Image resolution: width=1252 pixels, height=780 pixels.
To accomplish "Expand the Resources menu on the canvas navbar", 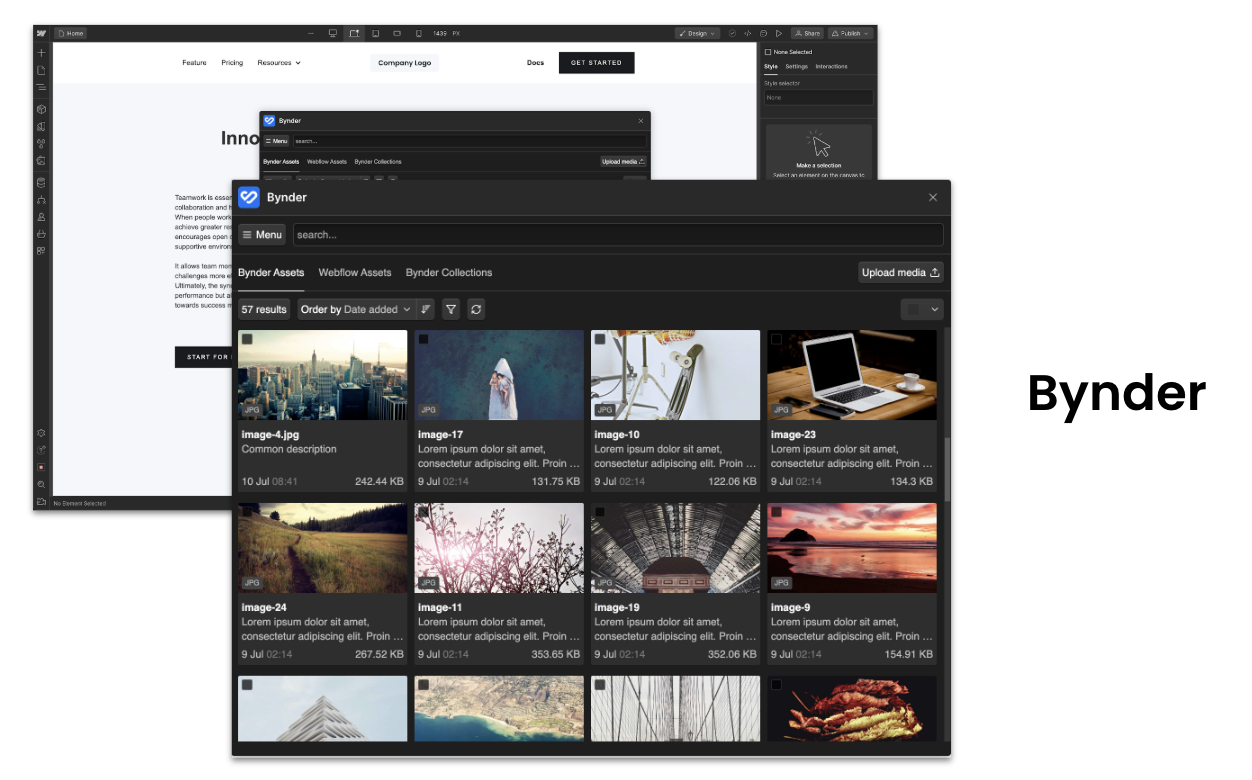I will [x=279, y=63].
